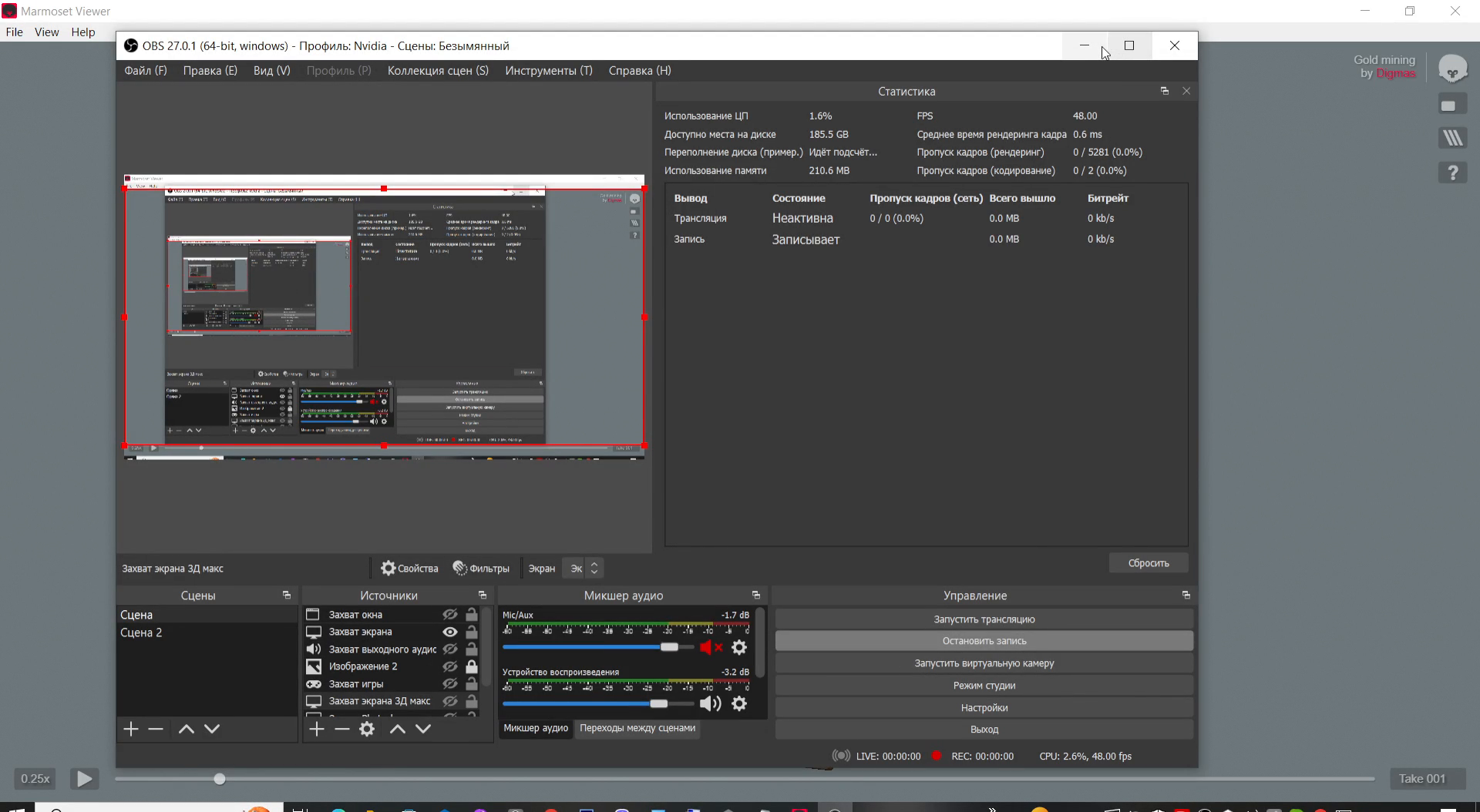Move source down in Источники panel

(423, 729)
